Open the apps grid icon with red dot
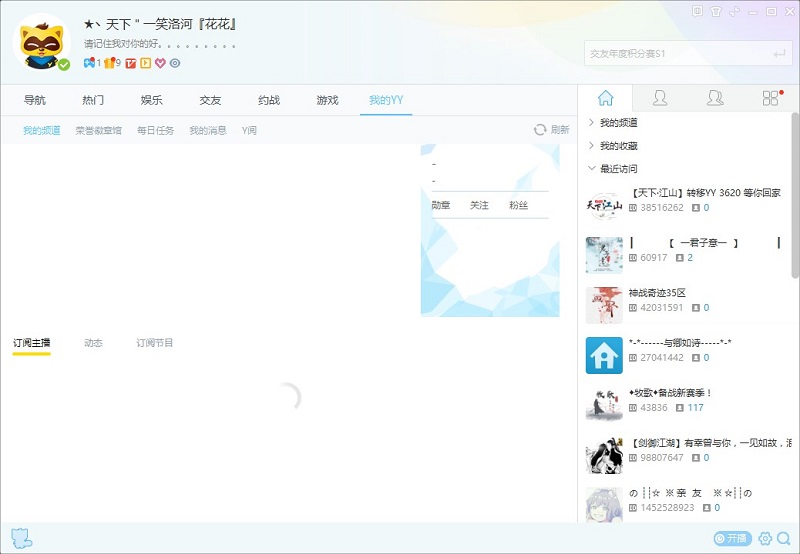Screen dimensions: 800x554 click(x=770, y=98)
